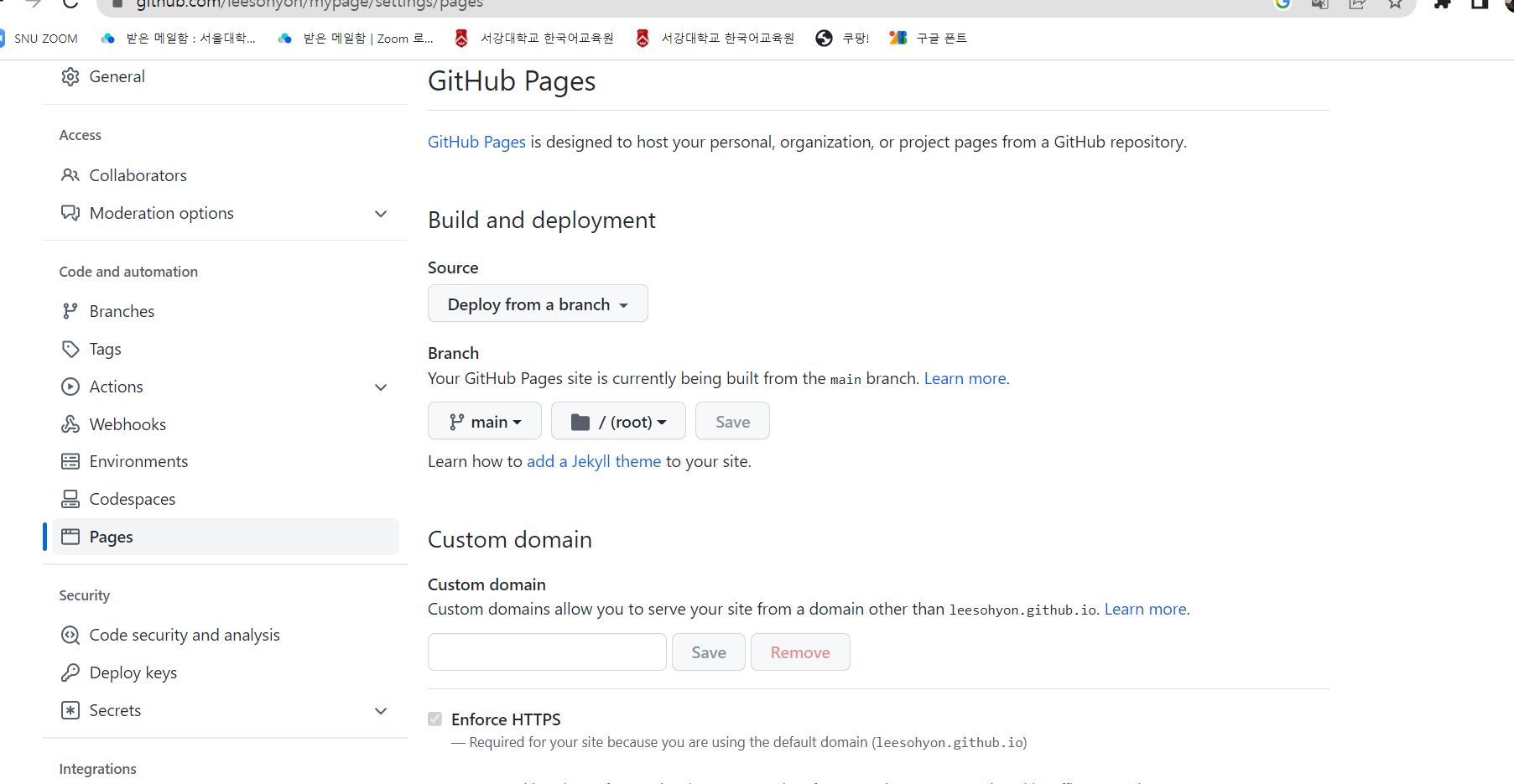Click the bookmark star icon in address bar
Viewport: 1514px width, 784px height.
[1395, 3]
